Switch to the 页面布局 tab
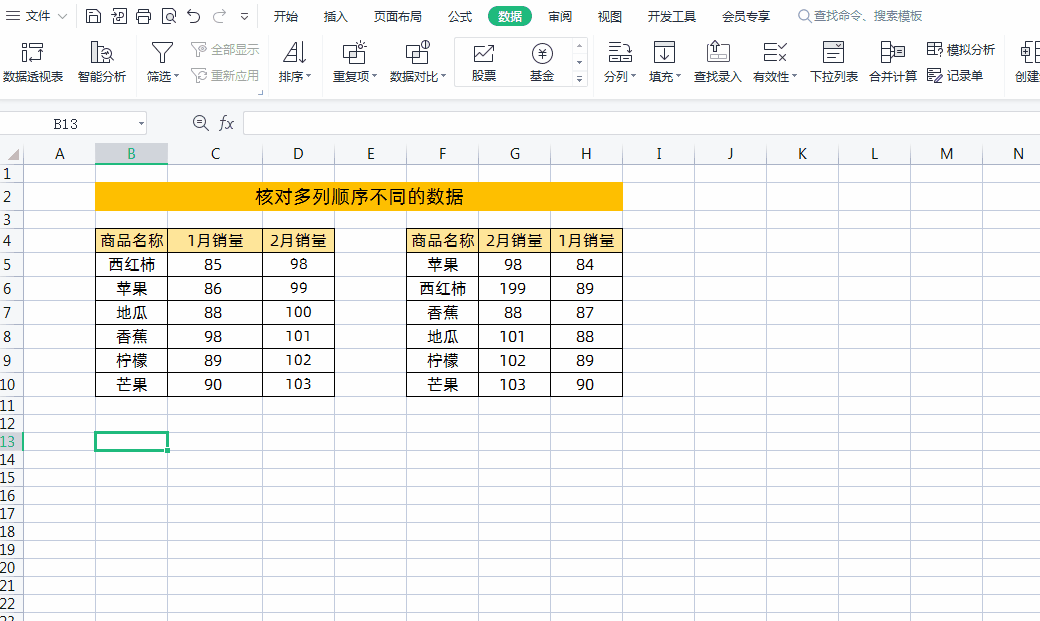The height and width of the screenshot is (621, 1040). pos(397,16)
